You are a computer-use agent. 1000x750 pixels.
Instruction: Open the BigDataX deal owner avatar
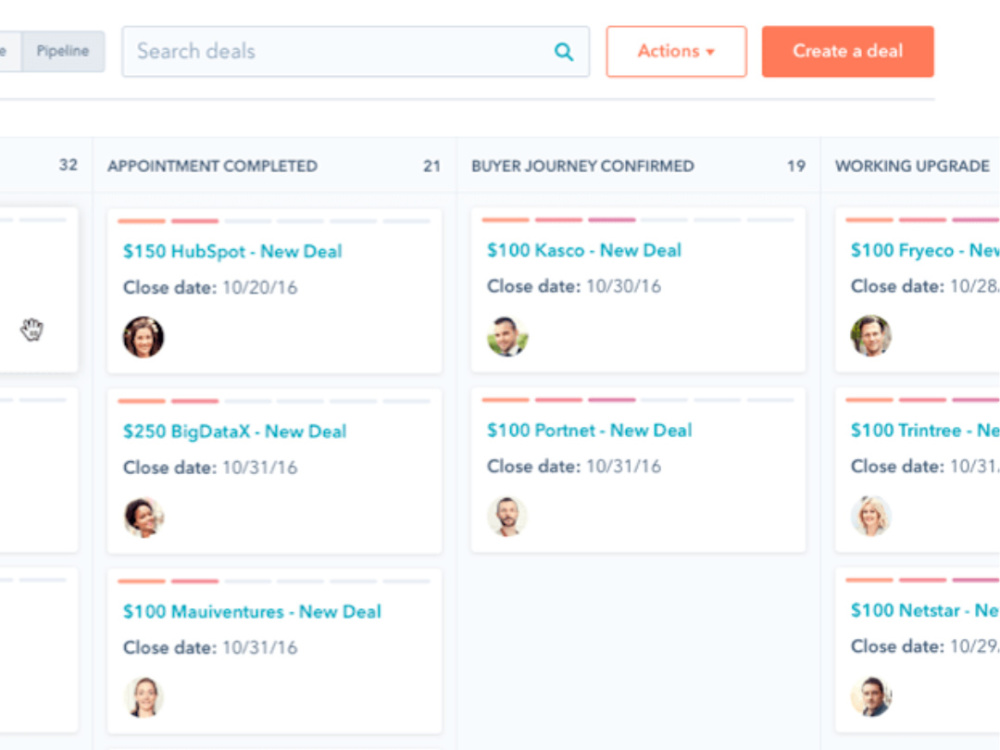point(143,517)
